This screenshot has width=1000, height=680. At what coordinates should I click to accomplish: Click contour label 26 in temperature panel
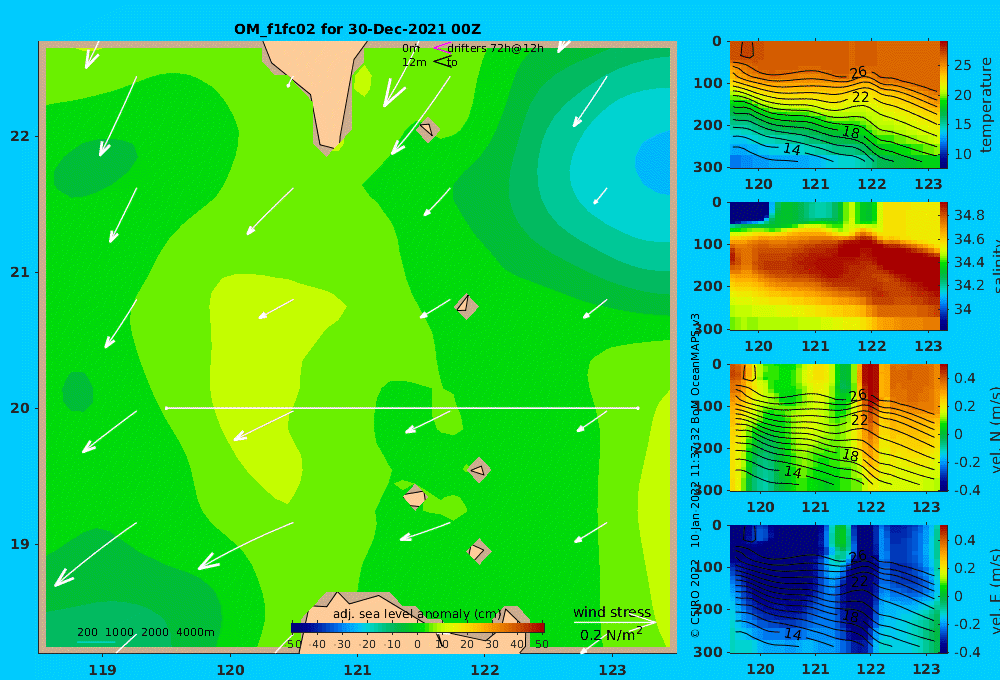(x=858, y=71)
